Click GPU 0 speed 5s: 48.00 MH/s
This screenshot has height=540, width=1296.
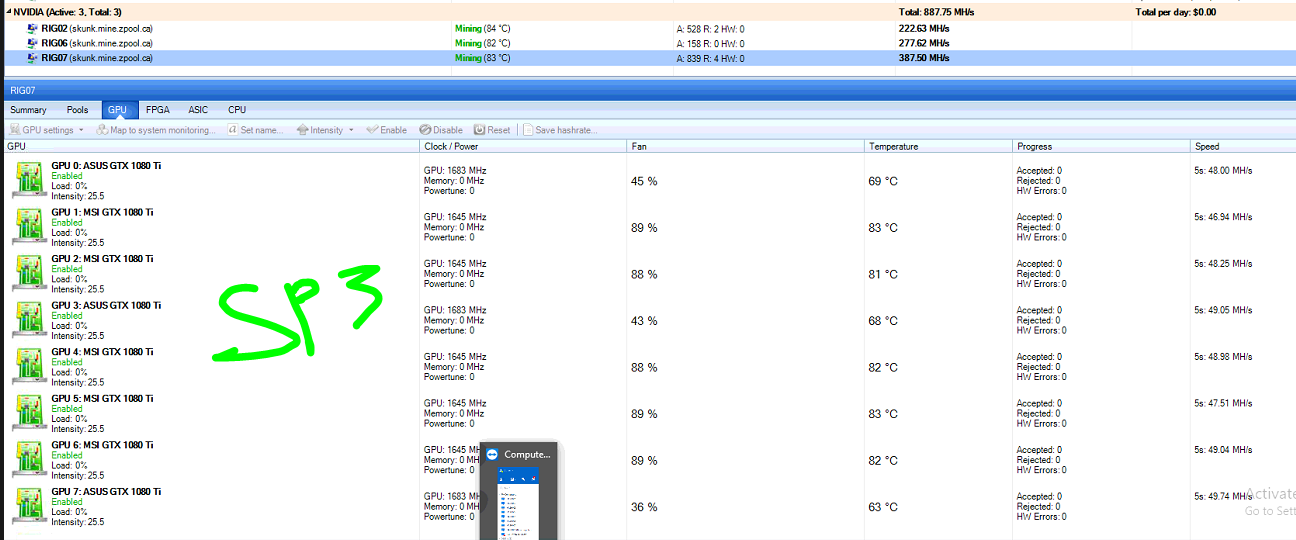(1223, 171)
